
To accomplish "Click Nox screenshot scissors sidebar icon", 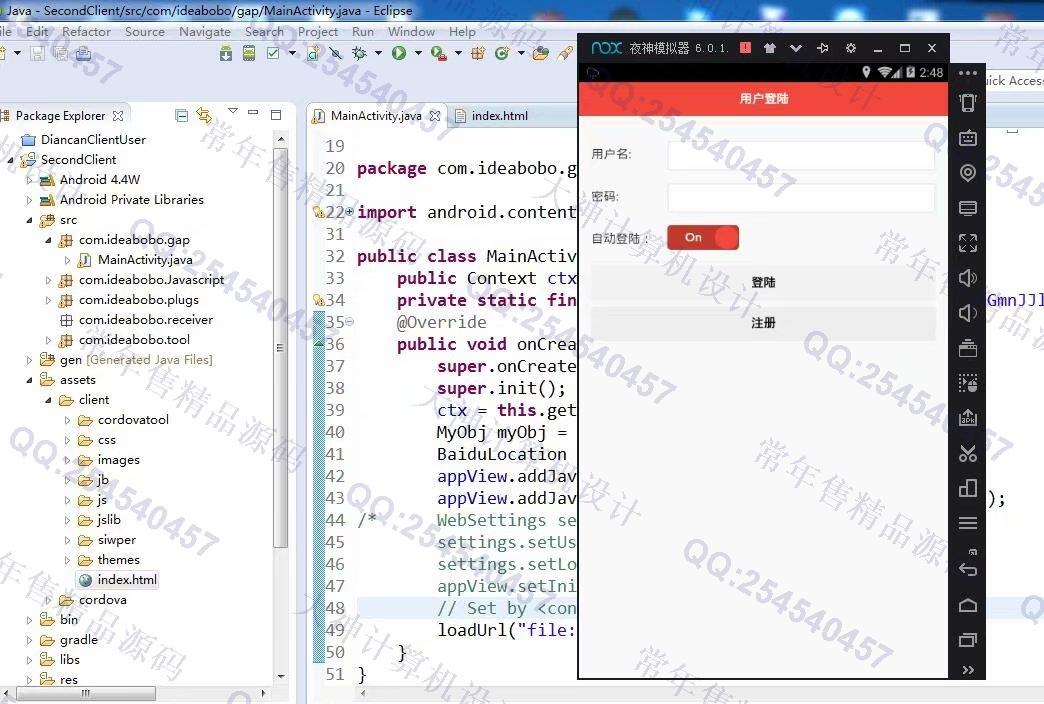I will point(967,454).
